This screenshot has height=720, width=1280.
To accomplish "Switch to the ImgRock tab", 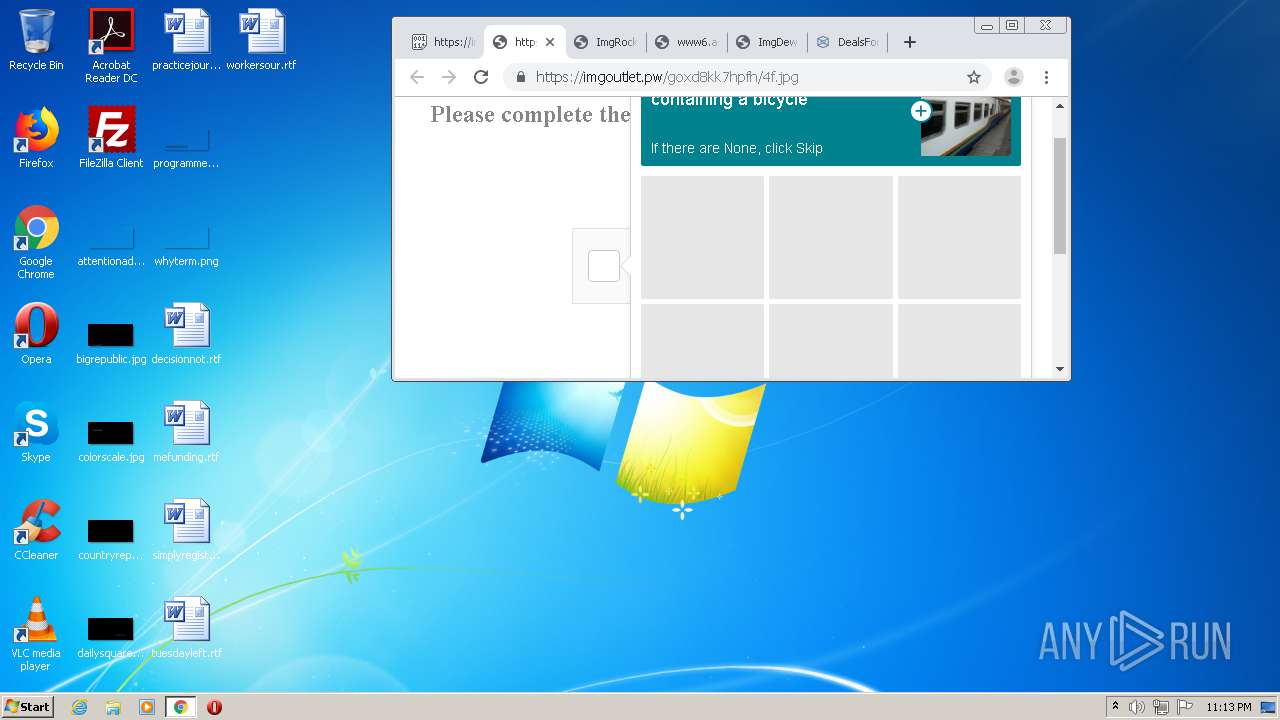I will pos(606,42).
